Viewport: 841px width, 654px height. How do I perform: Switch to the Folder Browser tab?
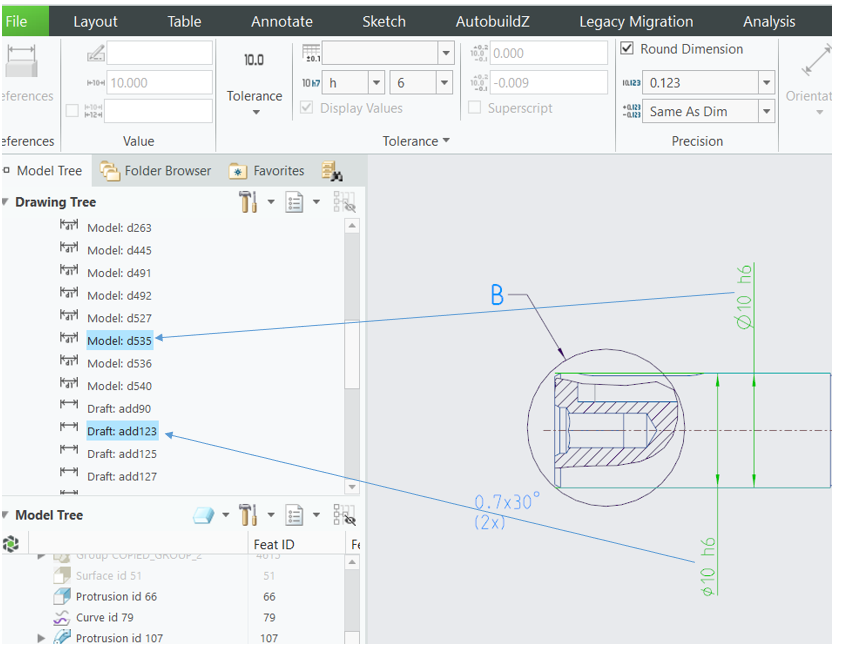tap(156, 171)
